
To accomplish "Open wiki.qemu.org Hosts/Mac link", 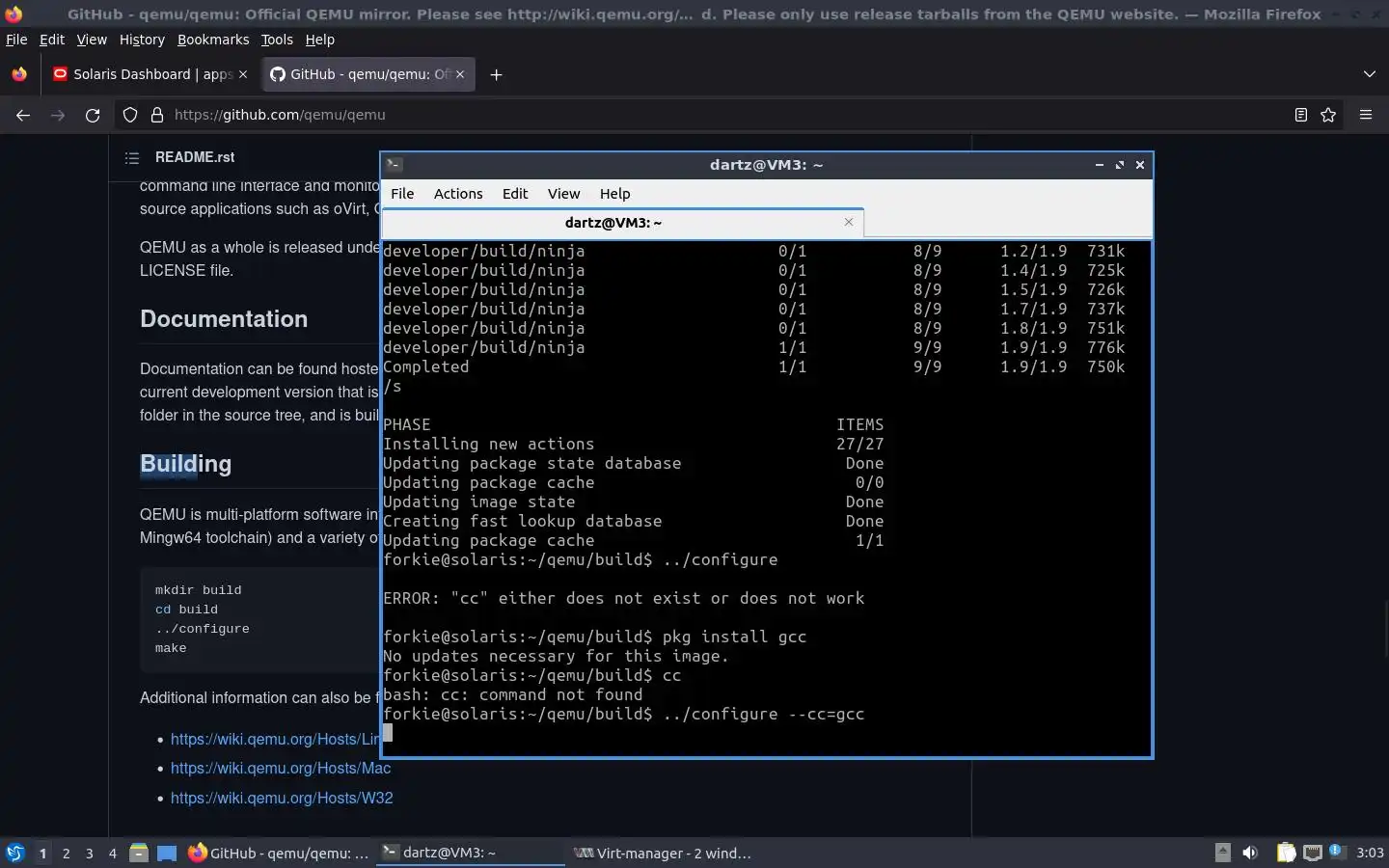I will pyautogui.click(x=281, y=769).
